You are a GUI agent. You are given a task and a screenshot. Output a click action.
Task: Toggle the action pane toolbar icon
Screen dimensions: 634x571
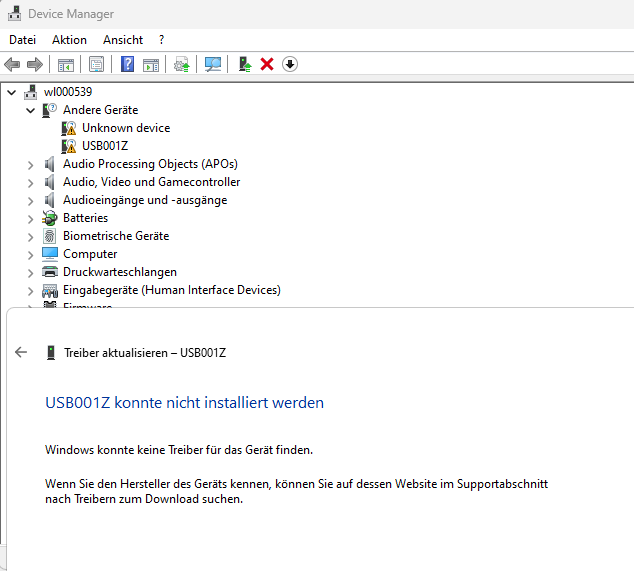151,64
